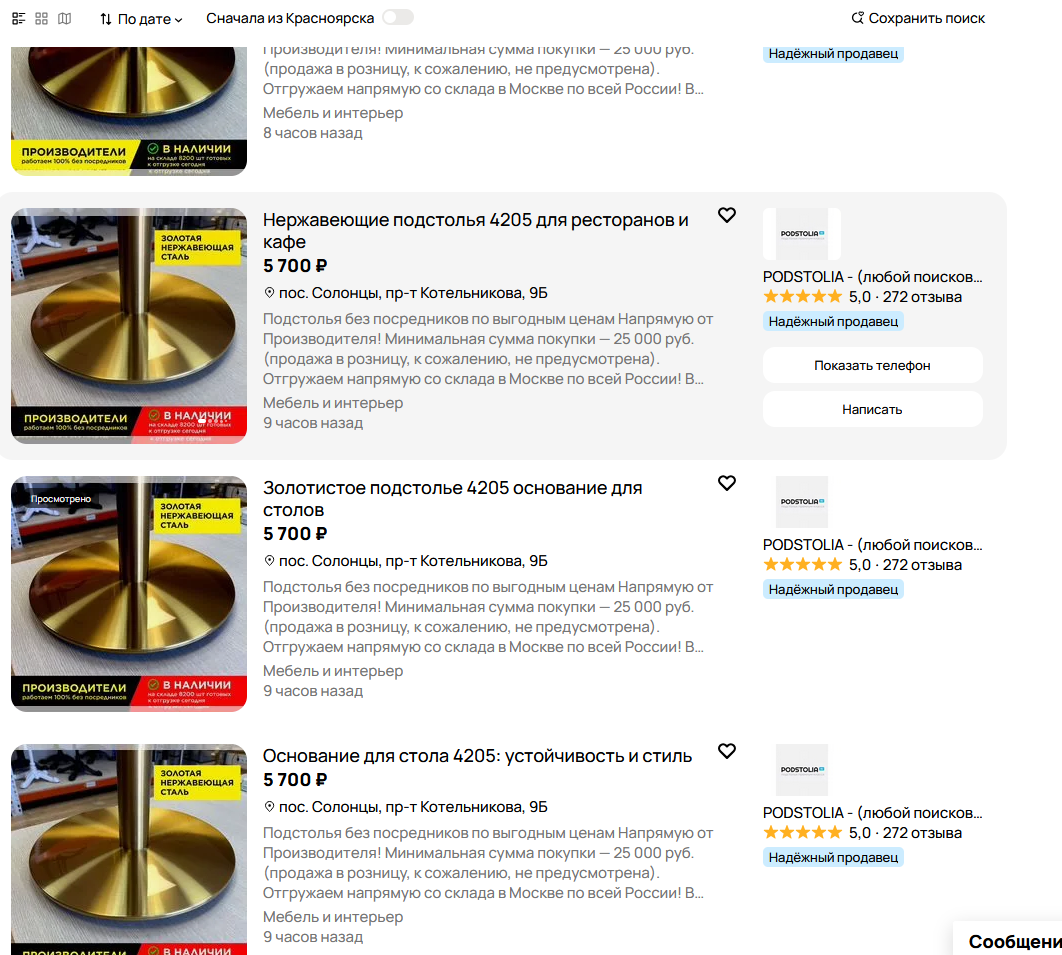Switch to list view layout icon

(x=19, y=18)
